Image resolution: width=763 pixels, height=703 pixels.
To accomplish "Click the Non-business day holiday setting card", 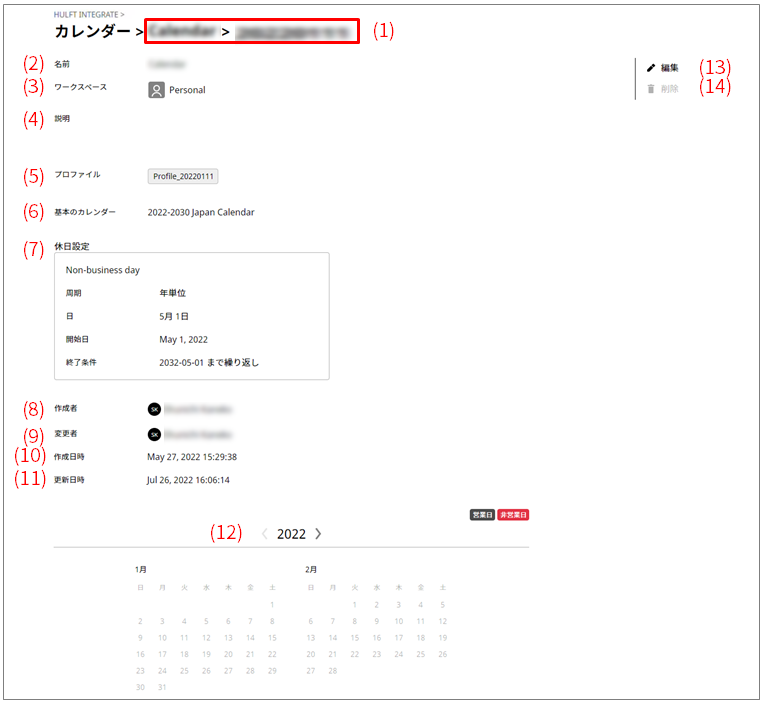I will [x=192, y=315].
